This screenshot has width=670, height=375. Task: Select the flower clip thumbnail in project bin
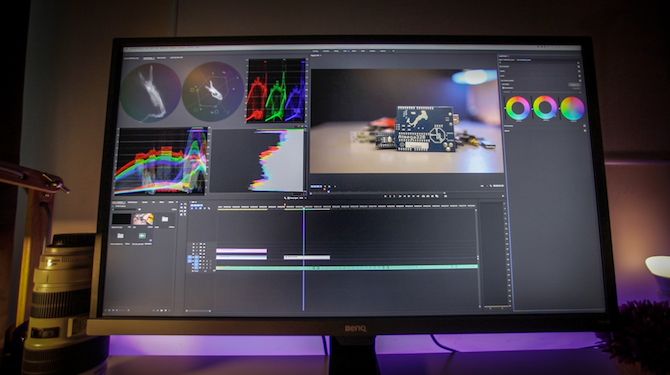143,219
